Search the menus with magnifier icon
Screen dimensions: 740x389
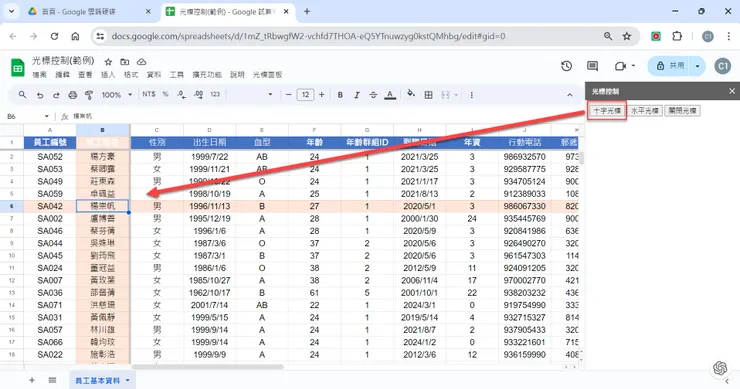point(22,95)
